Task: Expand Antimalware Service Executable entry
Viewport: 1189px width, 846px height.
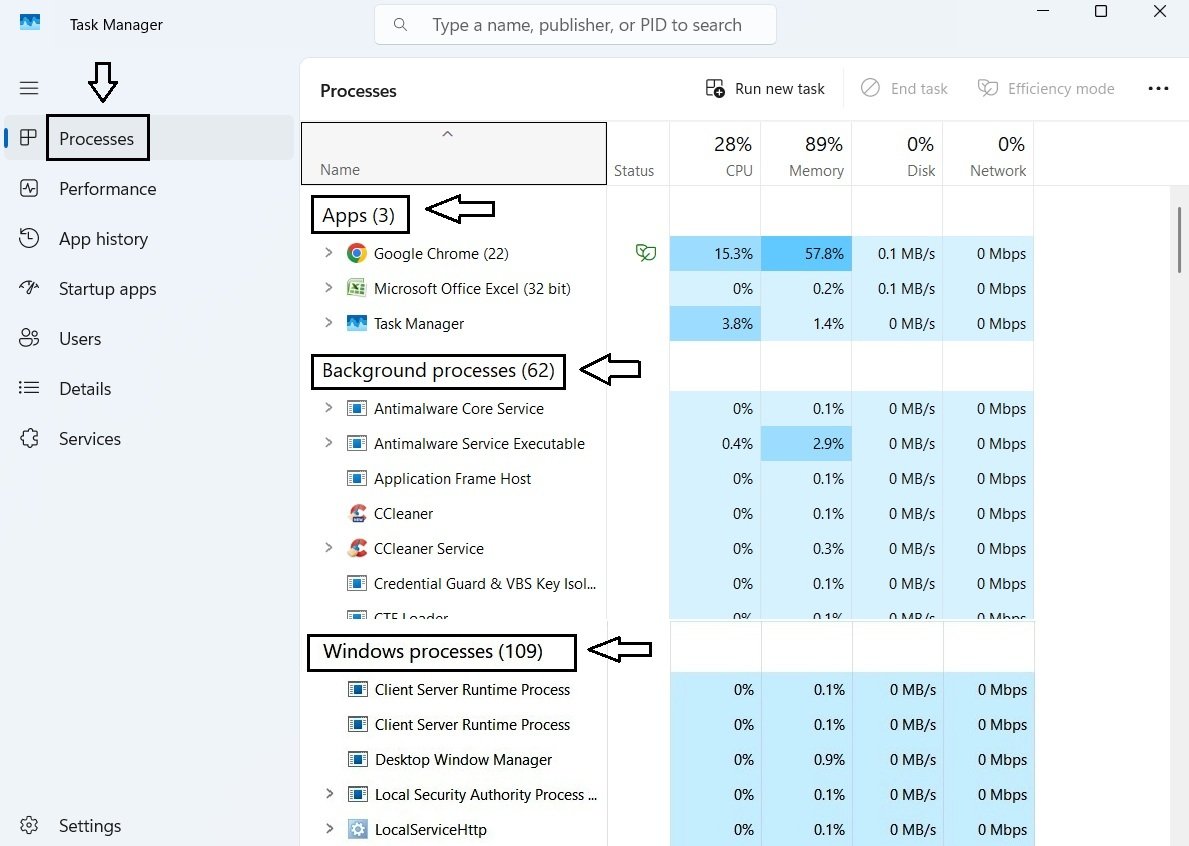Action: [x=328, y=442]
